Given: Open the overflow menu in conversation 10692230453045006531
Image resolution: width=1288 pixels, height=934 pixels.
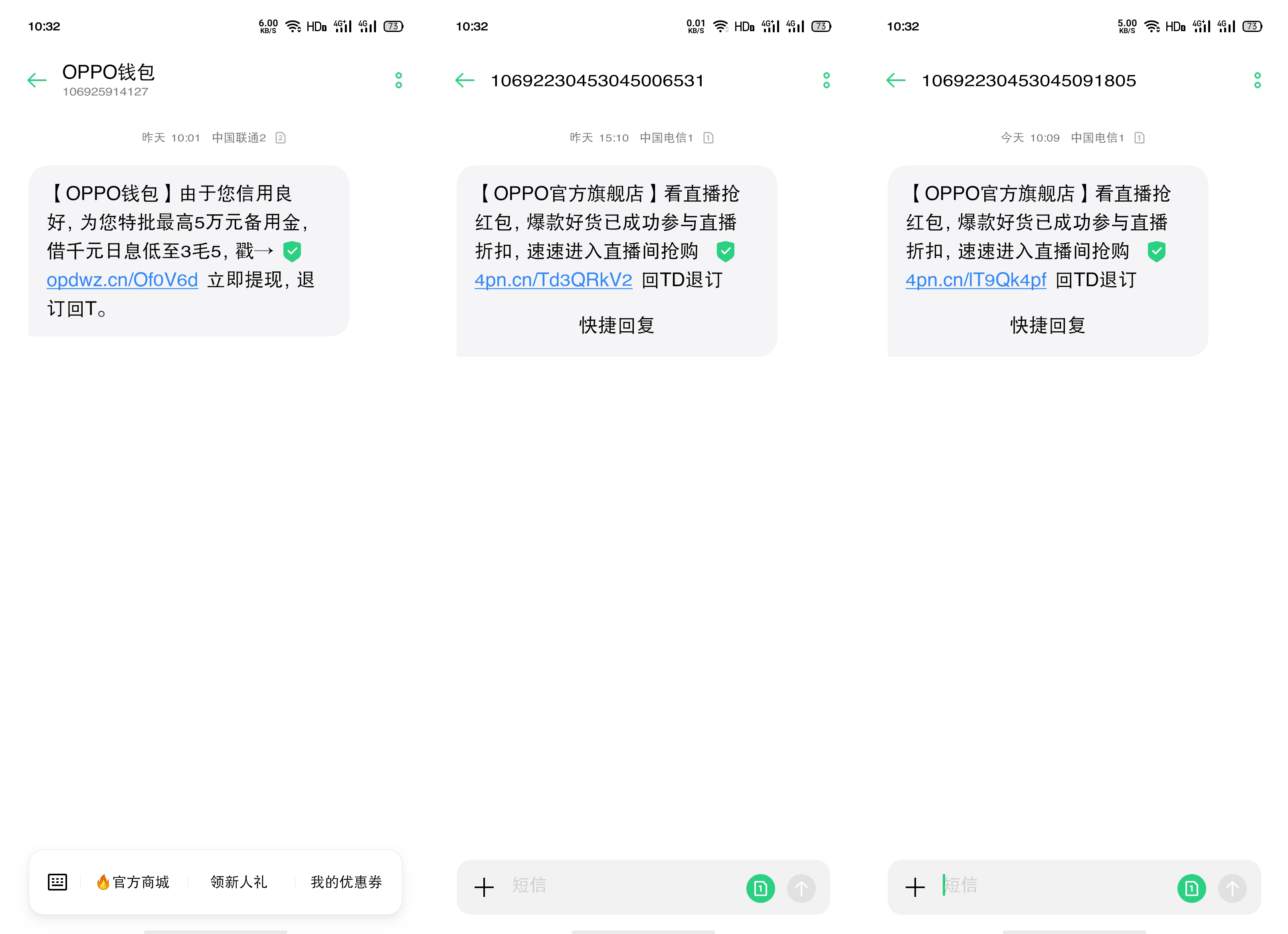Looking at the screenshot, I should click(x=826, y=81).
